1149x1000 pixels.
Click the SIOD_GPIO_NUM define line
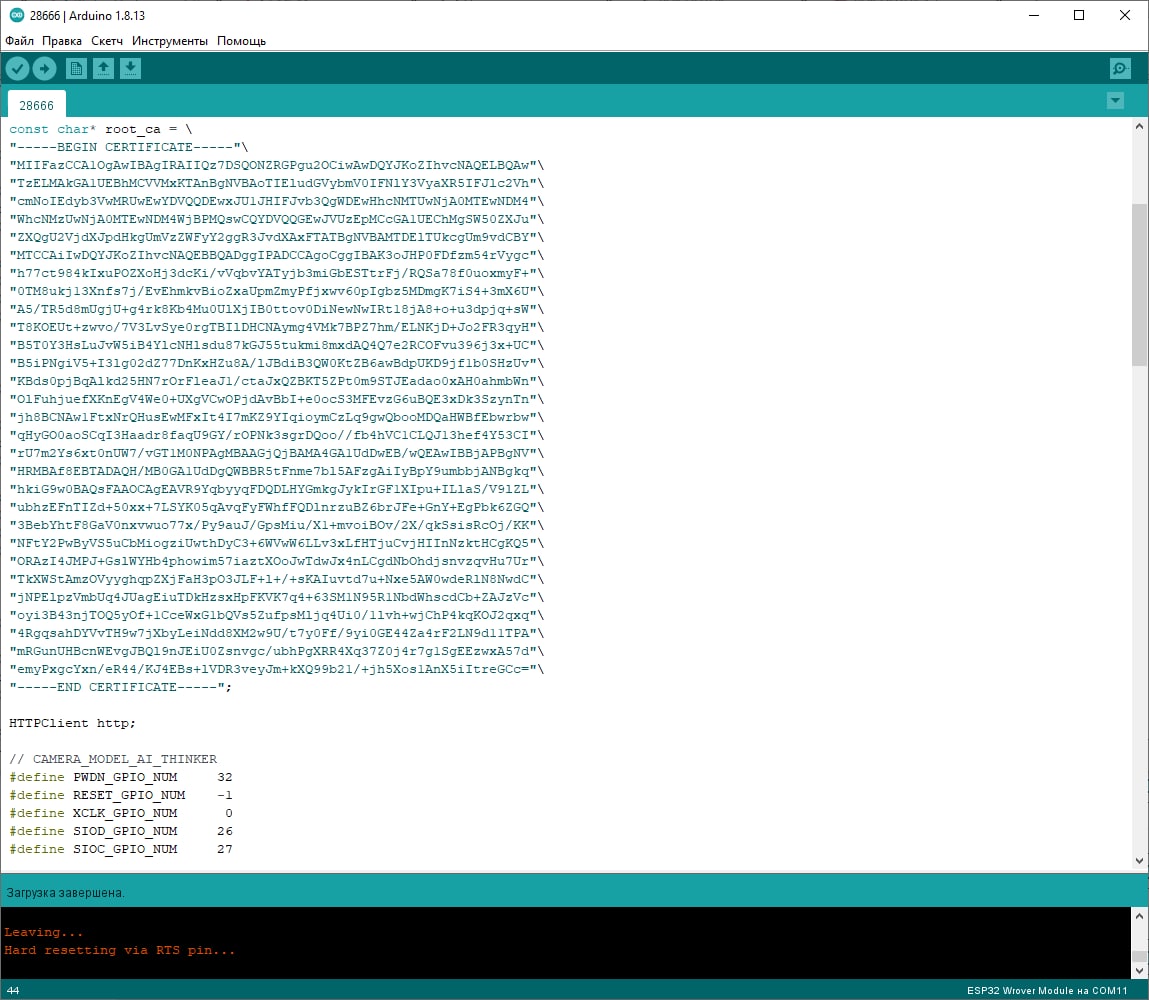tap(121, 832)
